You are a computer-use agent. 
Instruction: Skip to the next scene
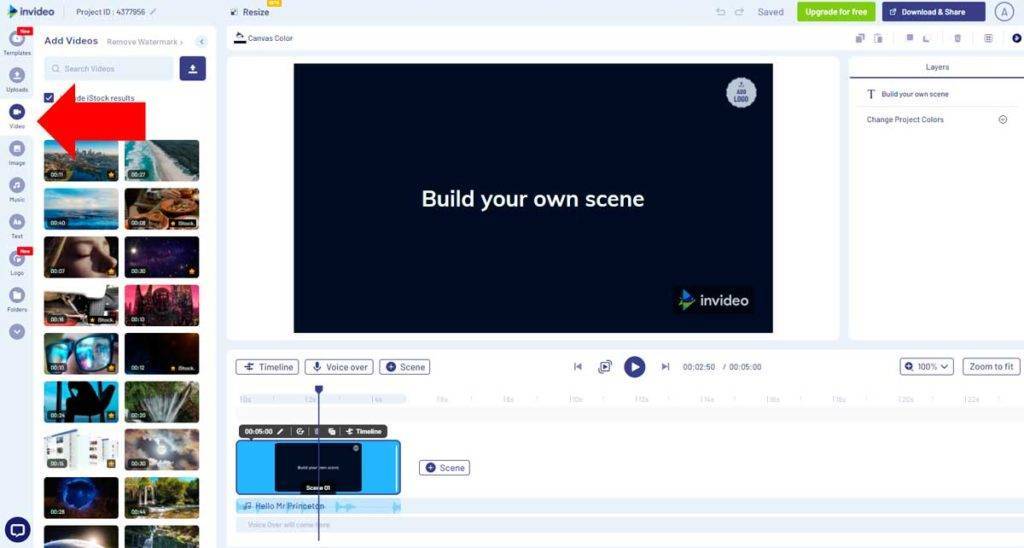[x=665, y=367]
